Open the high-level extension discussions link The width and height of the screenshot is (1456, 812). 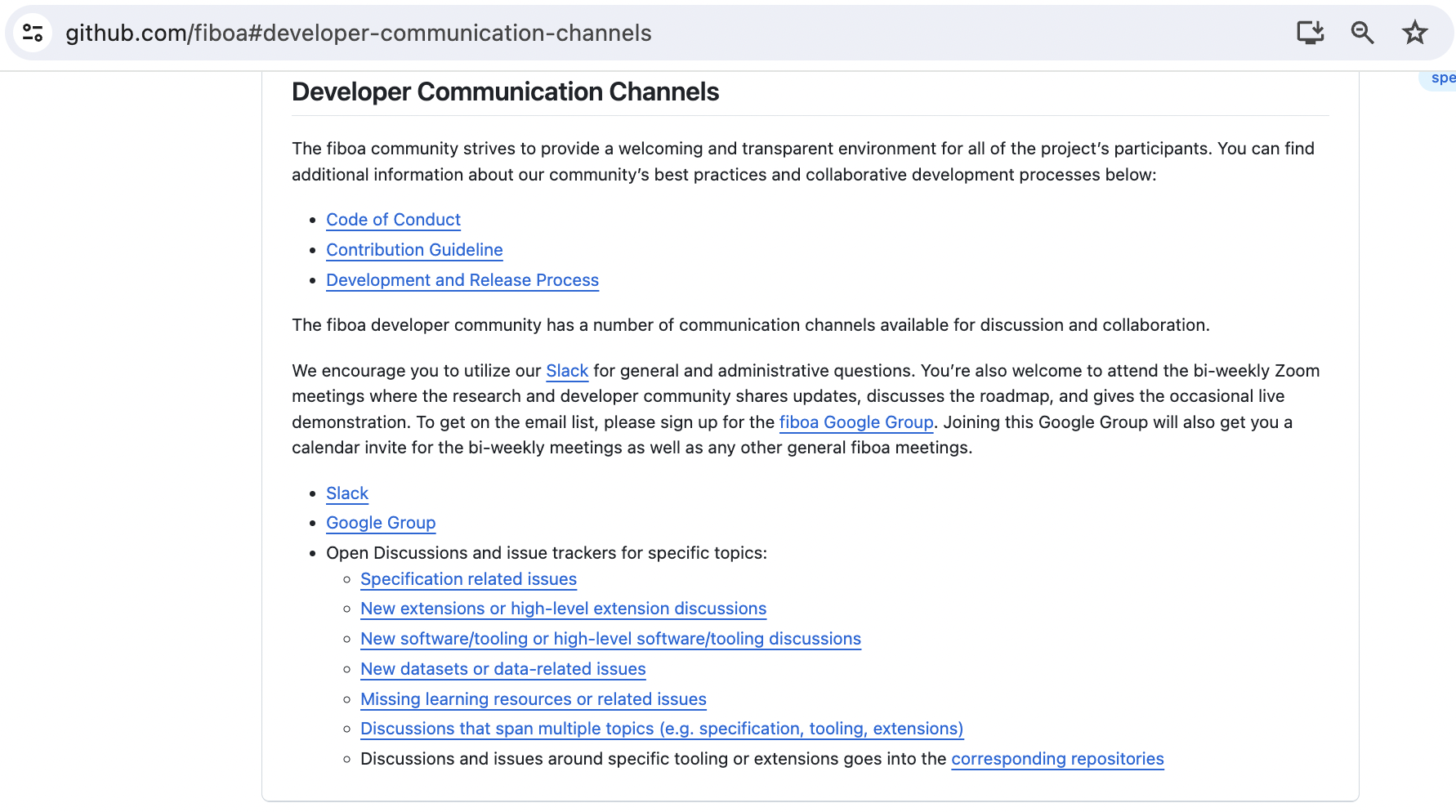pos(563,609)
